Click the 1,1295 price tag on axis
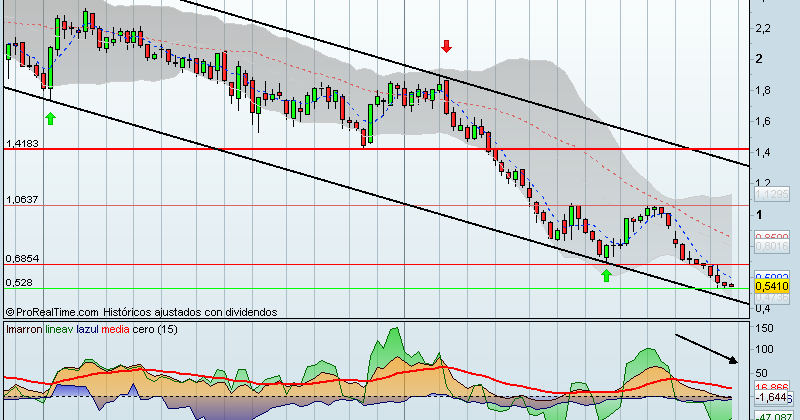 (772, 194)
